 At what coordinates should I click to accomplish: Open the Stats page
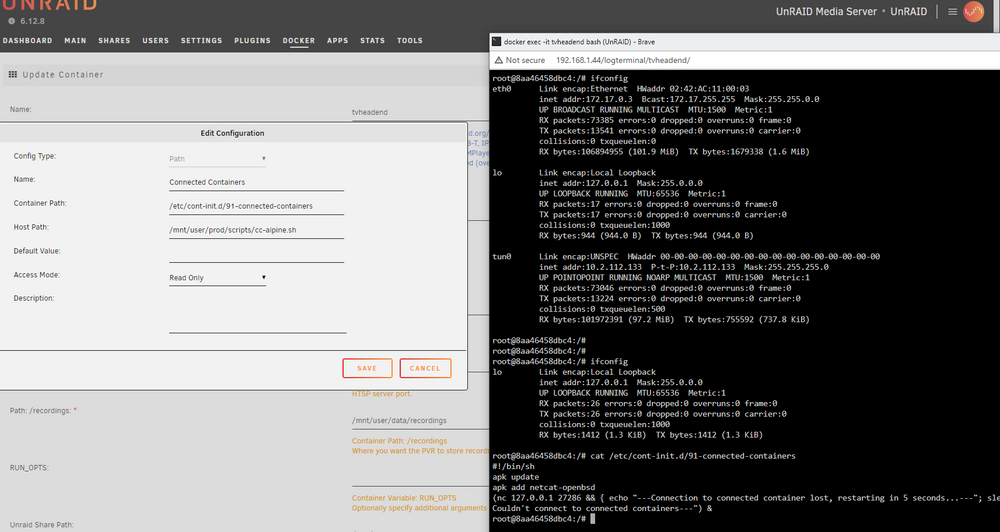click(372, 40)
